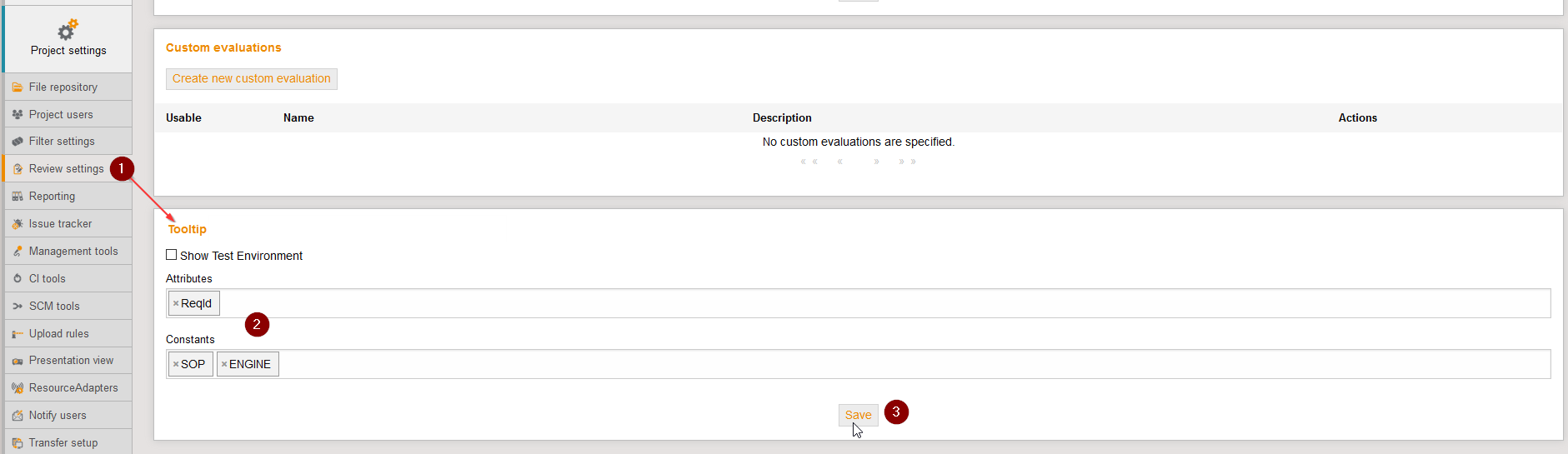Click the Description column header
Image resolution: width=1568 pixels, height=454 pixels.
(782, 118)
